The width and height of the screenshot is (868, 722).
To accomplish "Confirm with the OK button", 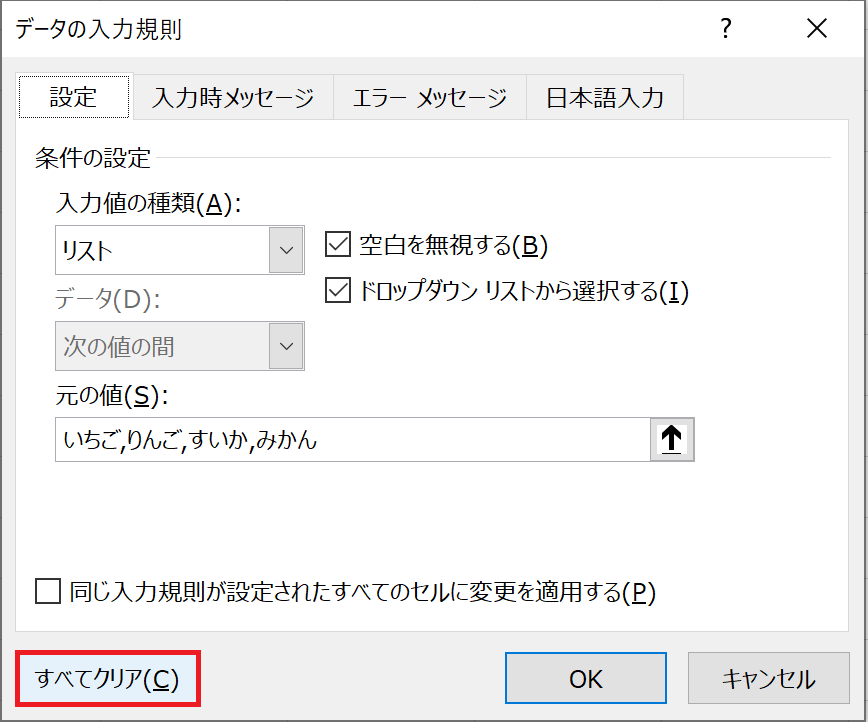I will point(586,678).
